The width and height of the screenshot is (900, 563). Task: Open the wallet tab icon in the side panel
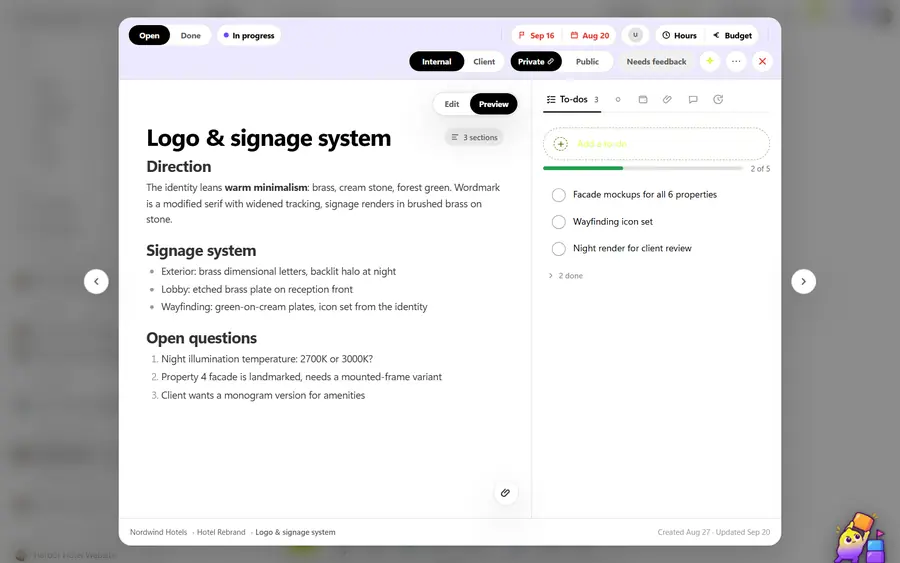tap(643, 99)
